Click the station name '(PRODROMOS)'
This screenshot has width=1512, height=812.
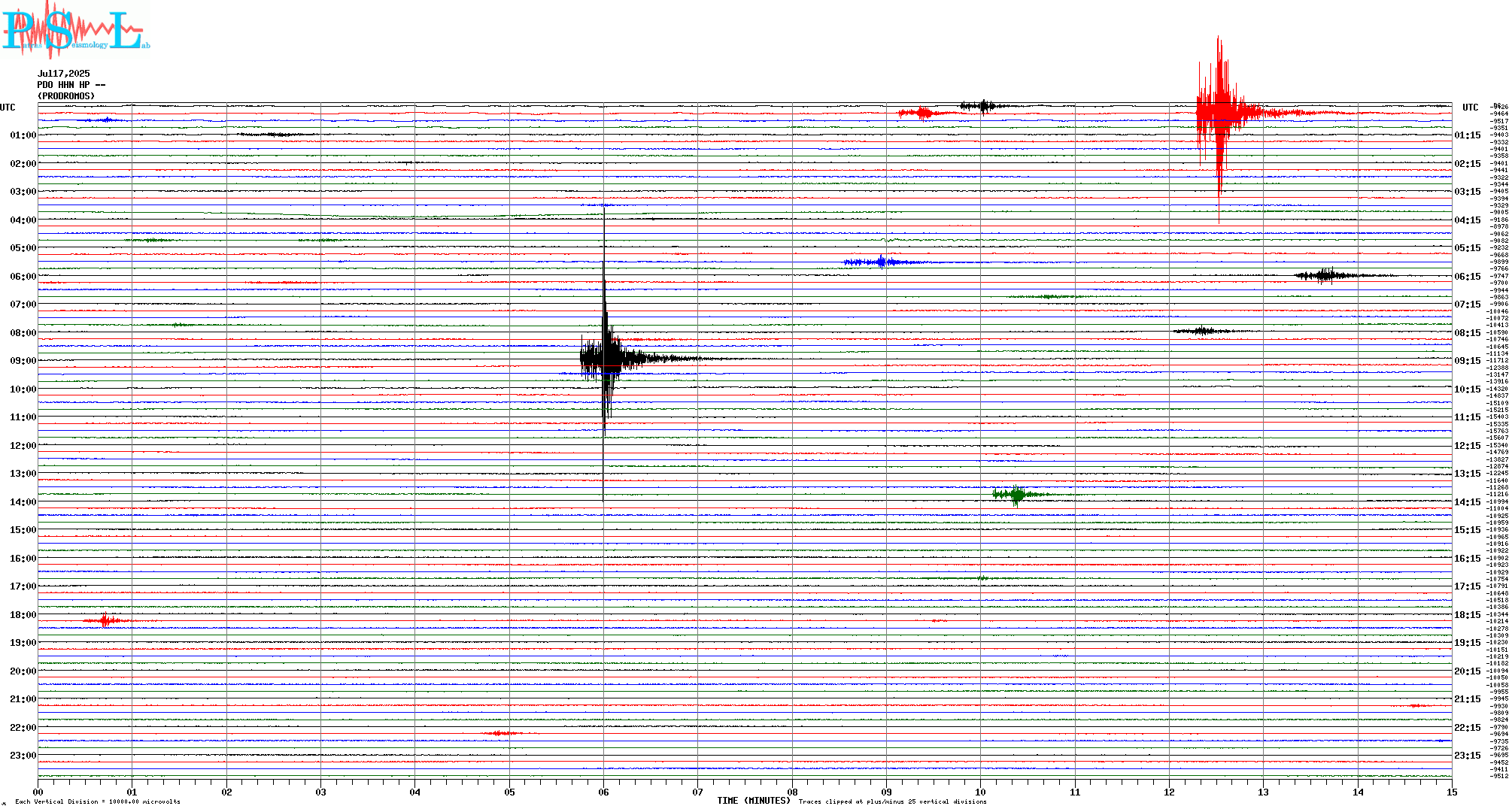coord(66,96)
